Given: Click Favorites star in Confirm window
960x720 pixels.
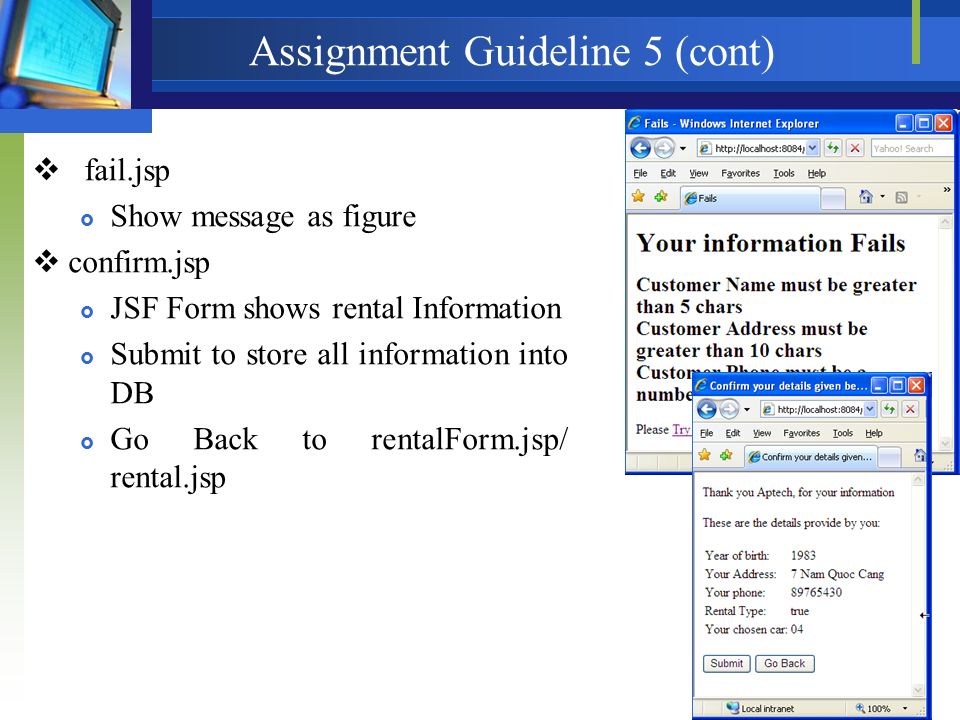Looking at the screenshot, I should (x=705, y=456).
